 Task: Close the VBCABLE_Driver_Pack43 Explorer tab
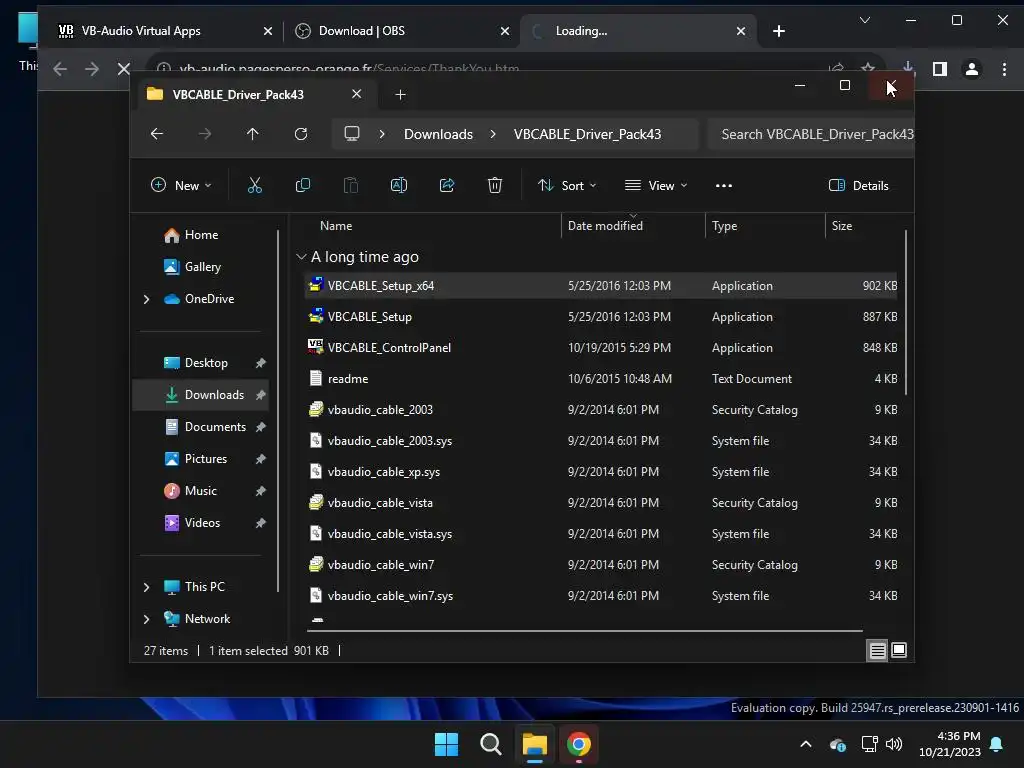point(357,94)
